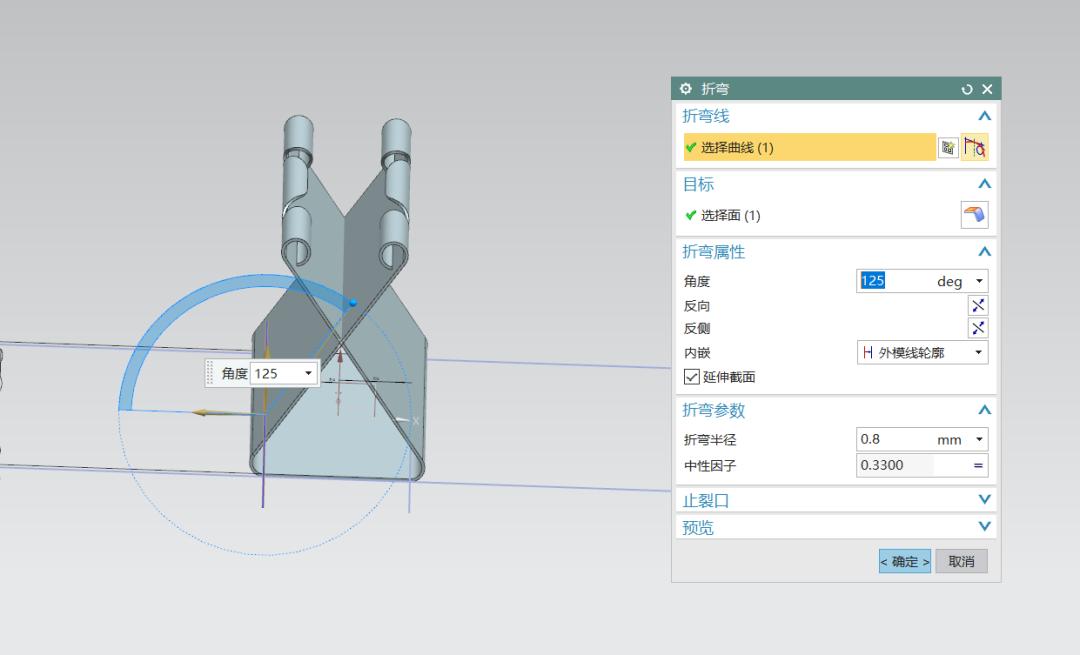1080x655 pixels.
Task: Collapse the 折弯属性 section
Action: 984,251
